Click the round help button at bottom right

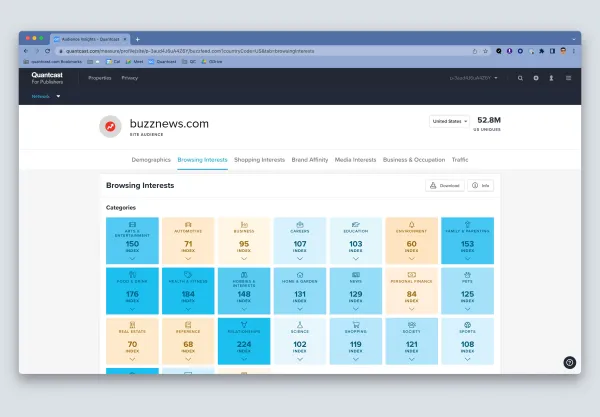tap(569, 363)
